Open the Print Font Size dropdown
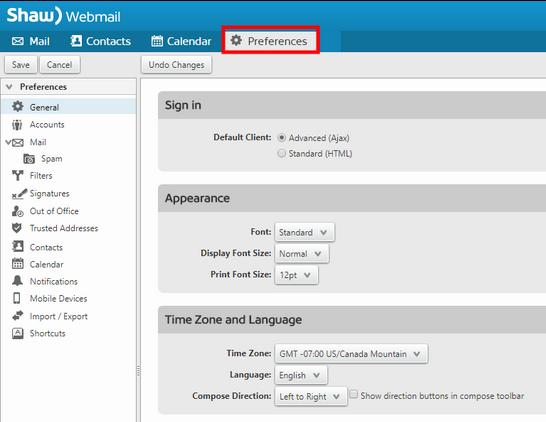The width and height of the screenshot is (546, 422). point(296,275)
